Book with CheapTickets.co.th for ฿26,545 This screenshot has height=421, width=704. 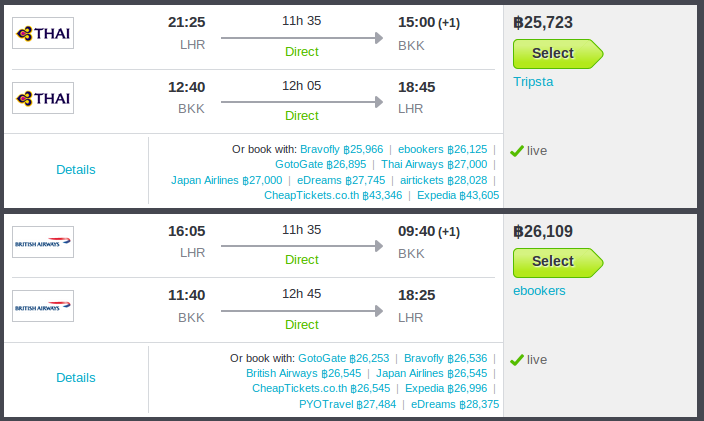(321, 388)
